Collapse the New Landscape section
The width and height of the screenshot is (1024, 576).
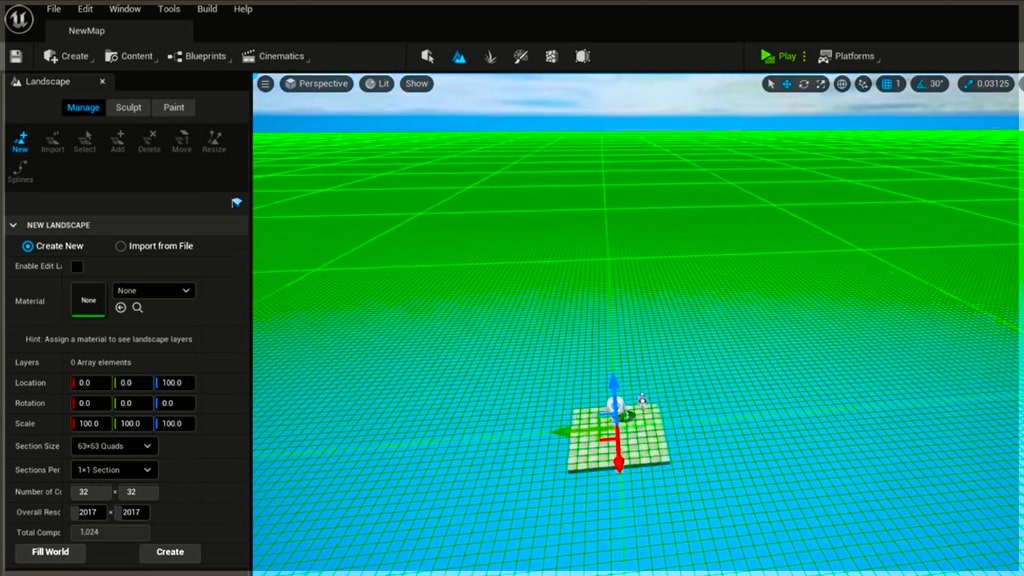point(13,225)
